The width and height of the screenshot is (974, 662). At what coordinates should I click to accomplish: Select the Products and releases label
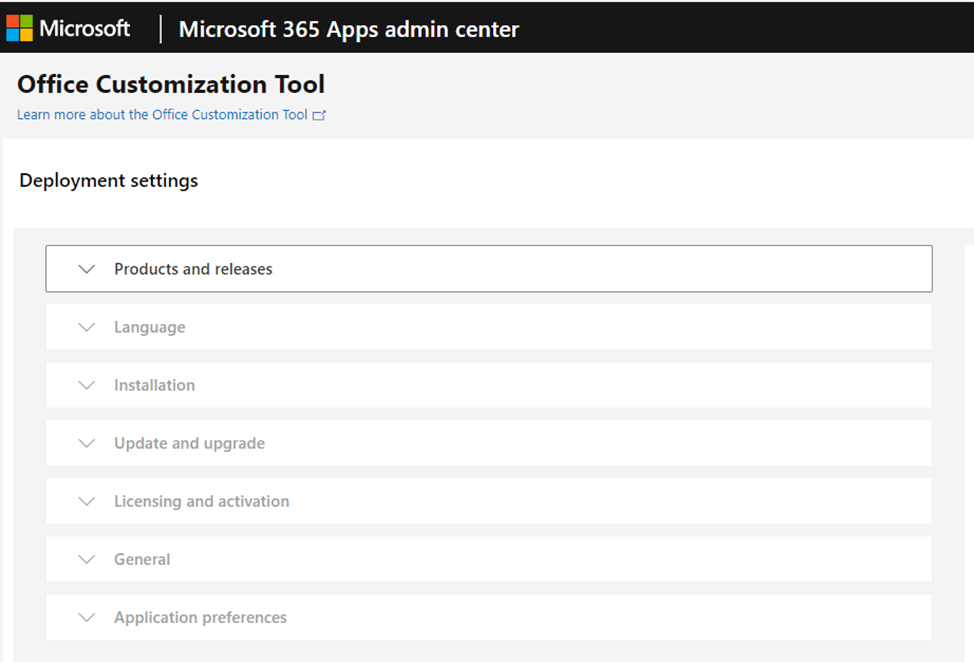(193, 269)
